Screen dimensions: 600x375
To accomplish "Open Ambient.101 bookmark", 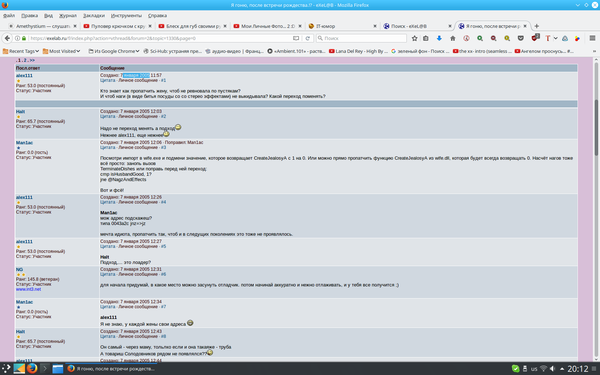I will click(x=297, y=51).
